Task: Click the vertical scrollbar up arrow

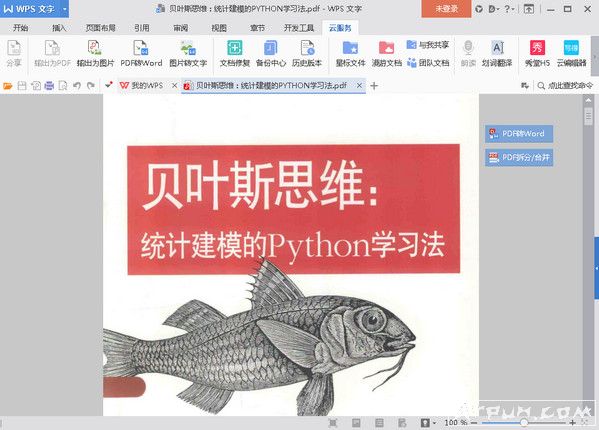Action: tap(588, 100)
